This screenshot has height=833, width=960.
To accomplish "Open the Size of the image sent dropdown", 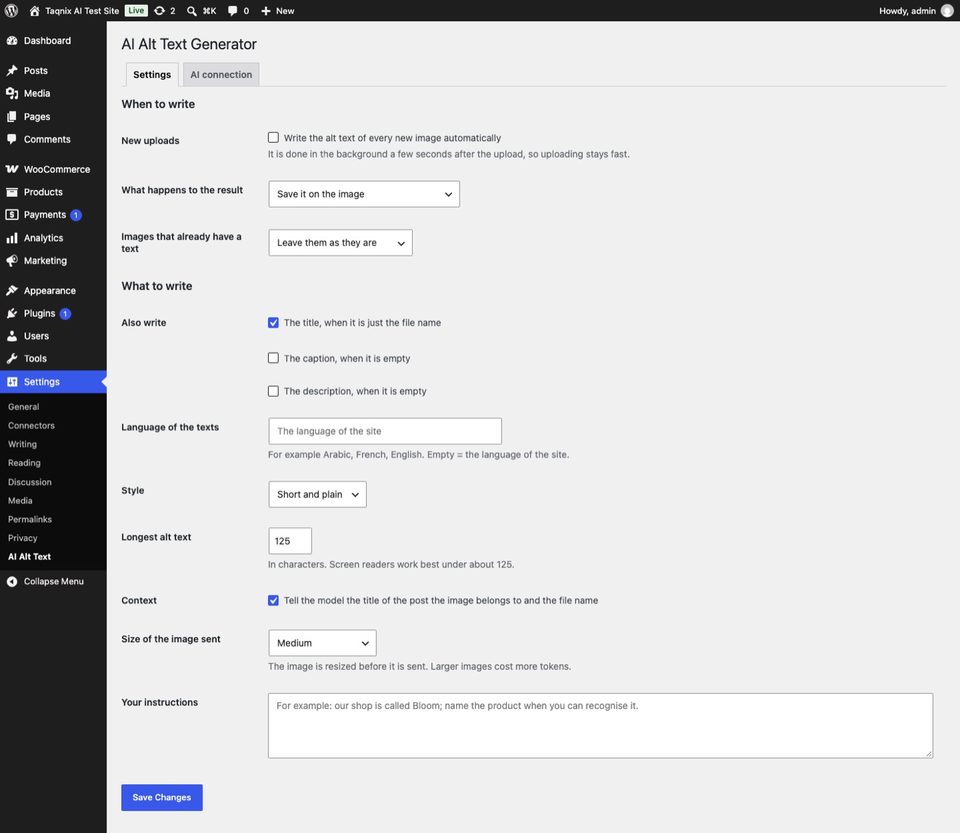I will [x=322, y=643].
